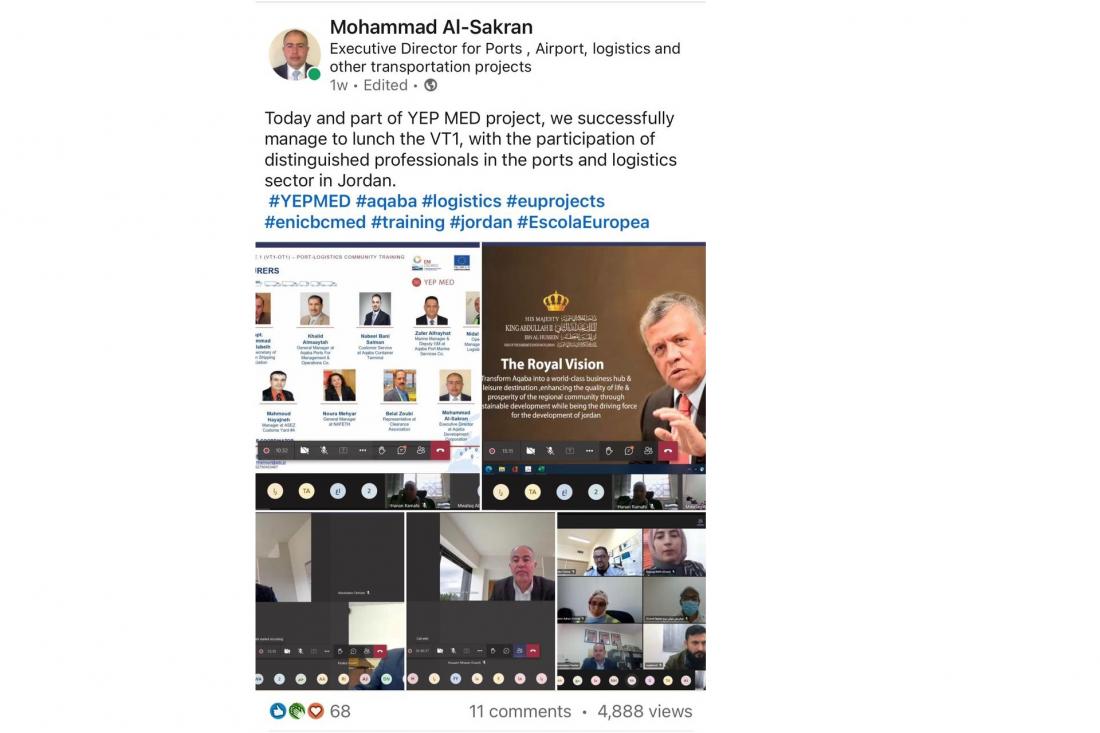
Task: Open the reactions count showing 68
Action: [x=340, y=711]
